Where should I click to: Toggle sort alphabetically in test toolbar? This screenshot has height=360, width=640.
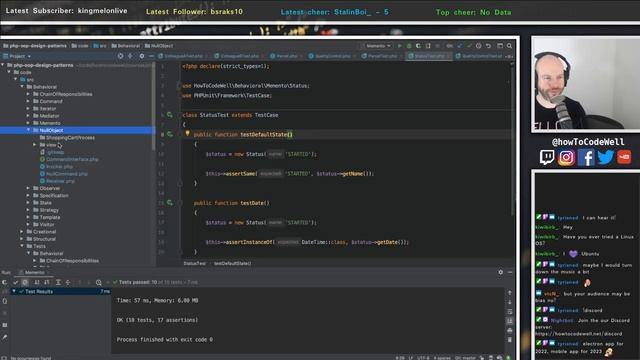(x=37, y=282)
